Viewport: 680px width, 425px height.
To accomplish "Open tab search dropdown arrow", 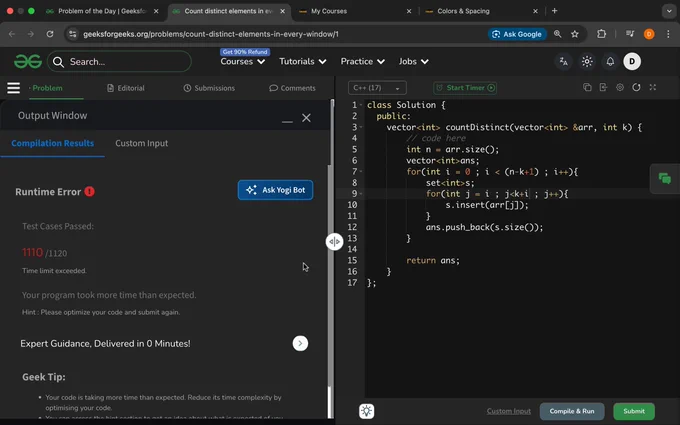I will pos(669,11).
